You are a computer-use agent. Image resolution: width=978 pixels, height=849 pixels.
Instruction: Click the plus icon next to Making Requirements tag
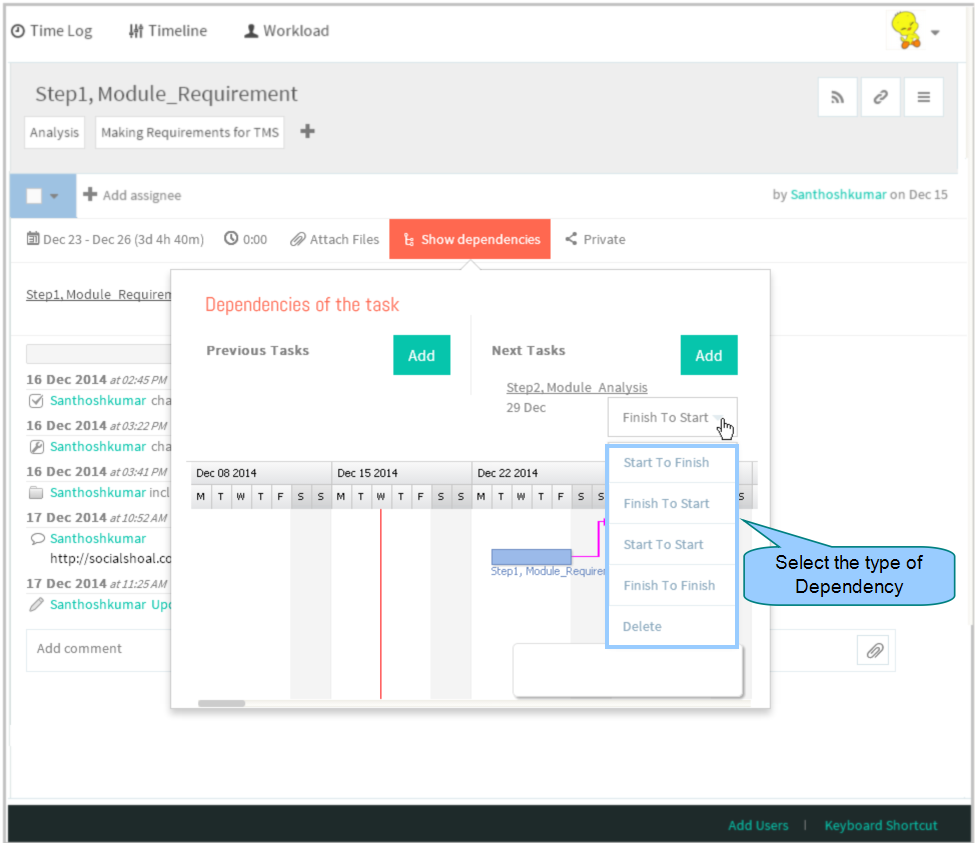point(307,132)
